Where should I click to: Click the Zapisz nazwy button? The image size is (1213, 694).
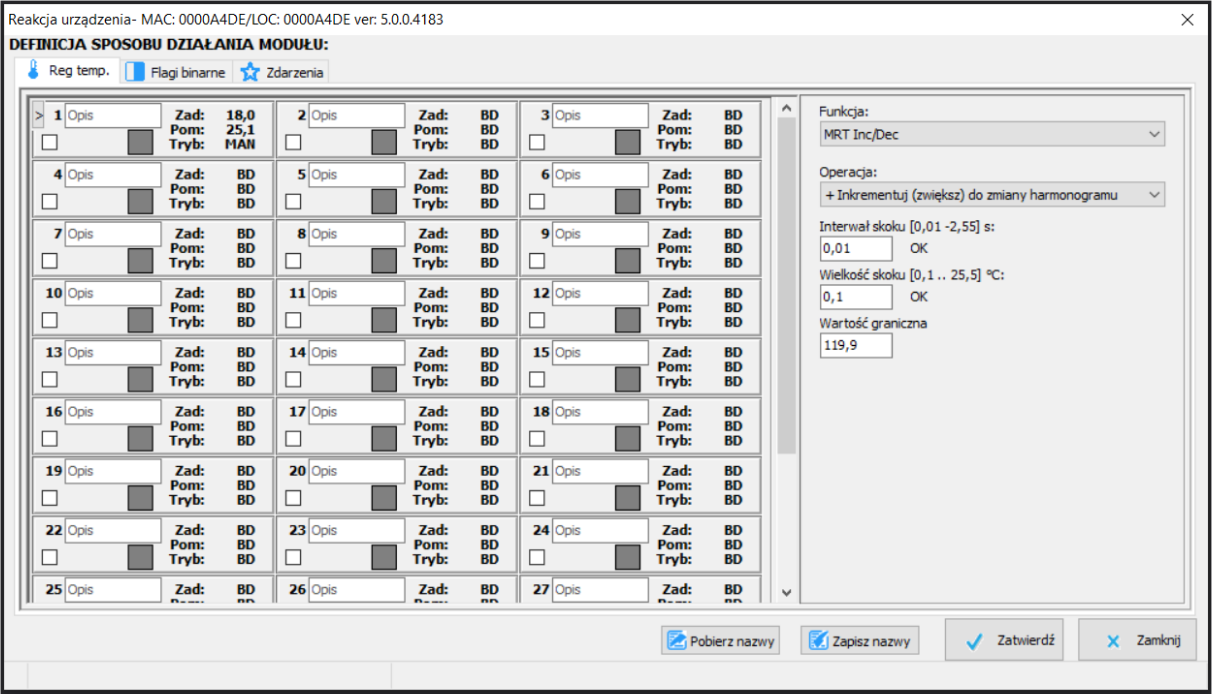pyautogui.click(x=860, y=641)
